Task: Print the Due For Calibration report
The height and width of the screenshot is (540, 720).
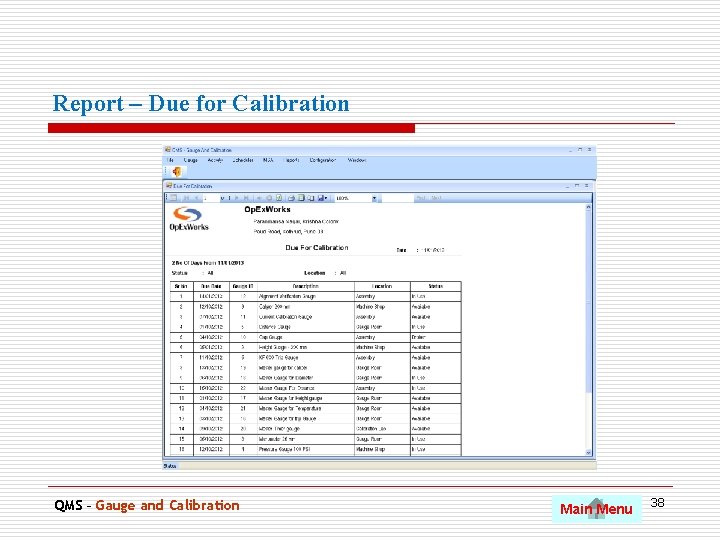Action: [x=291, y=198]
